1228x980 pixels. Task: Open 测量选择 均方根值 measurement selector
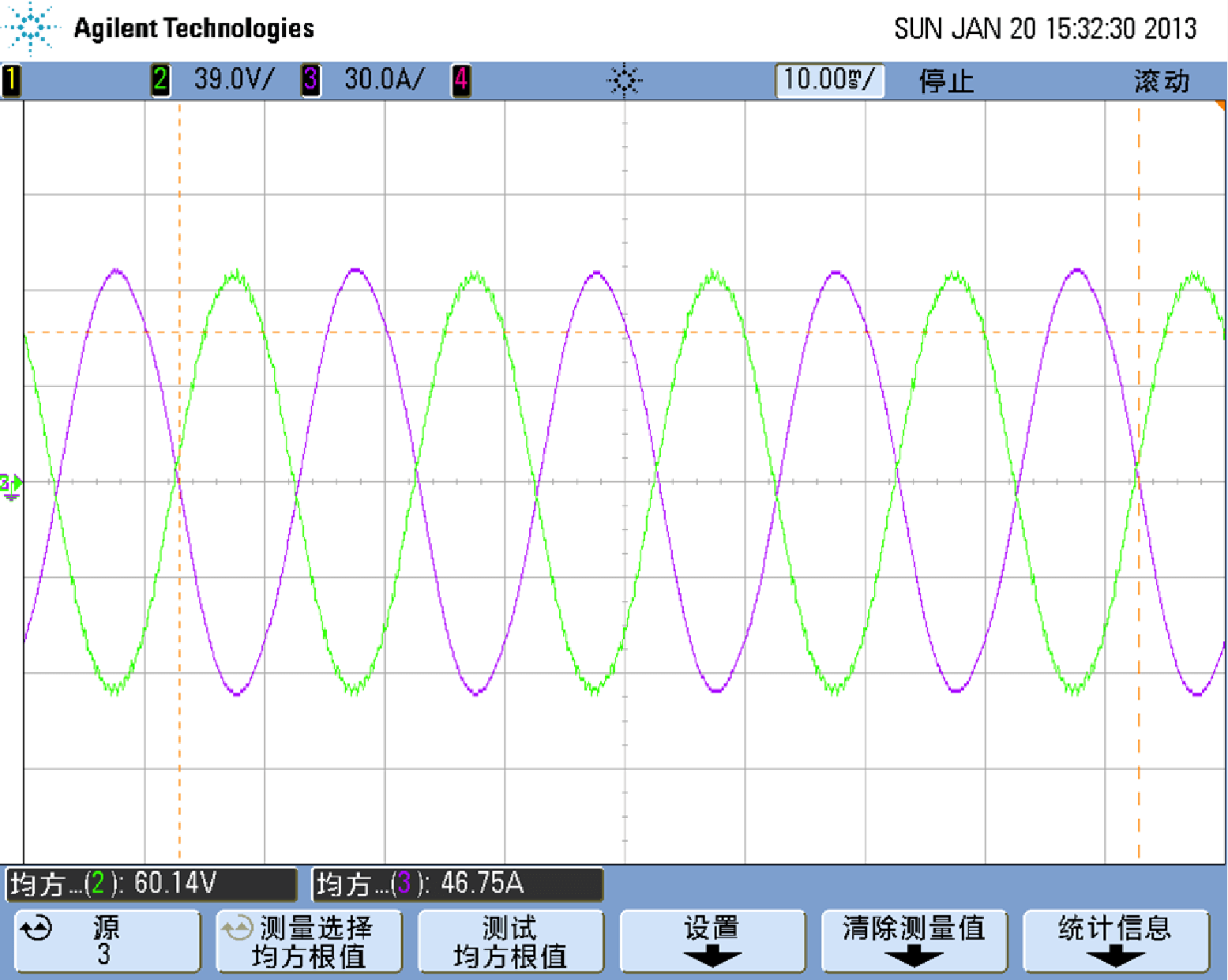(309, 941)
